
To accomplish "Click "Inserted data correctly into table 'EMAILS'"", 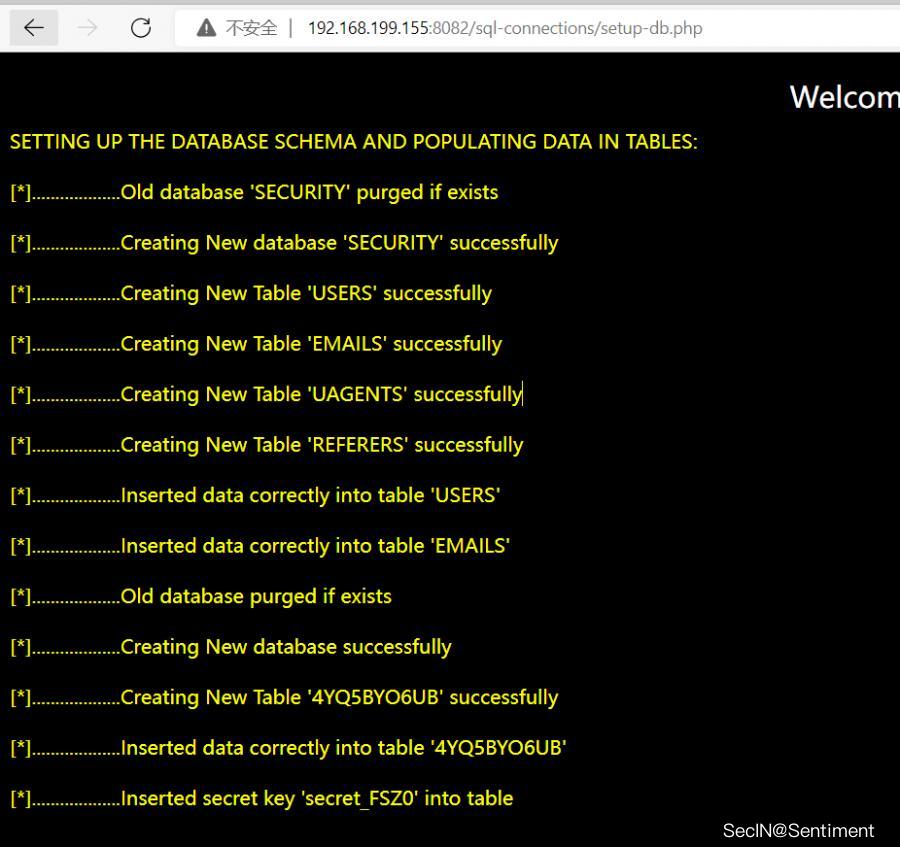I will pyautogui.click(x=314, y=546).
